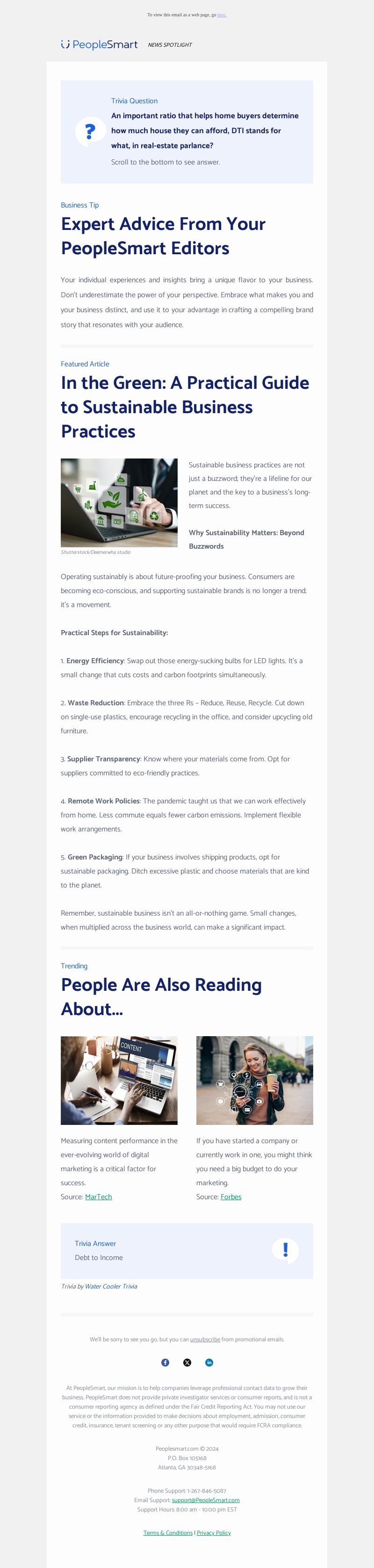Click the content marketing laptop image
The width and height of the screenshot is (374, 1568).
[119, 1081]
